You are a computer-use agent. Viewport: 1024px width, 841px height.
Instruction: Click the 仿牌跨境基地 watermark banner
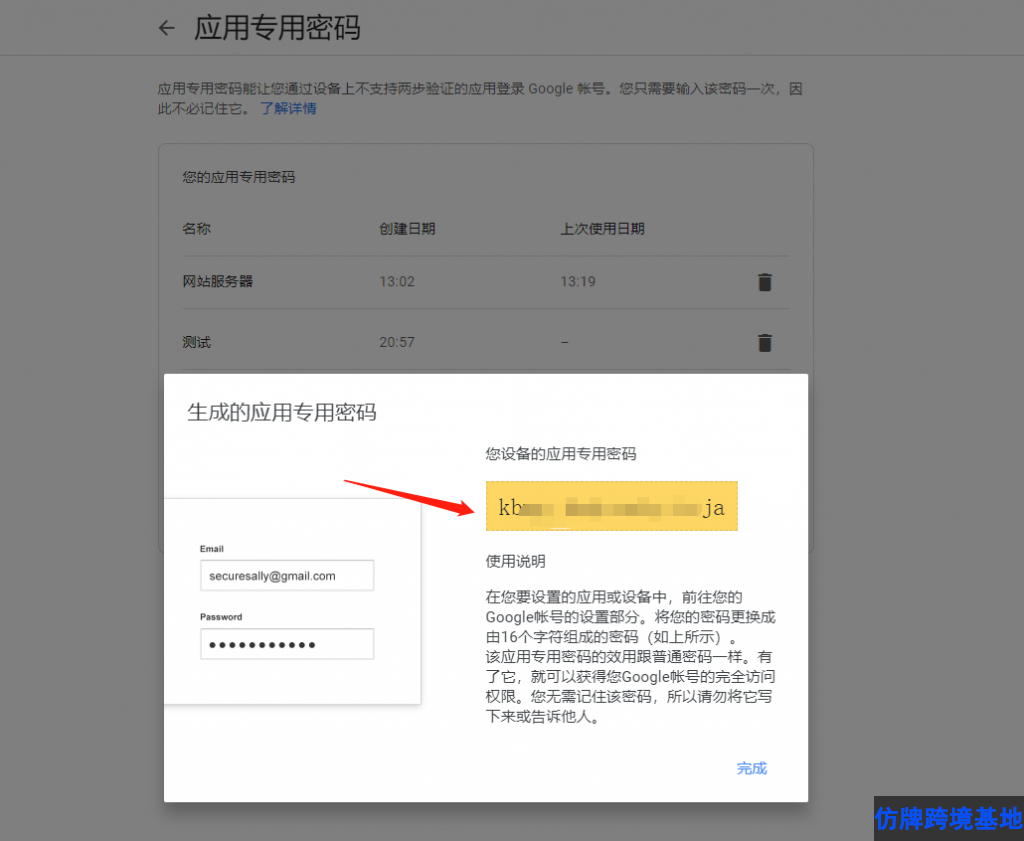(948, 818)
